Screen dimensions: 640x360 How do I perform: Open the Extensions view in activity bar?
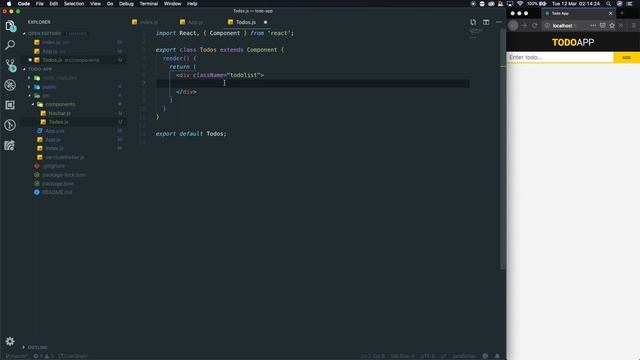(10, 105)
